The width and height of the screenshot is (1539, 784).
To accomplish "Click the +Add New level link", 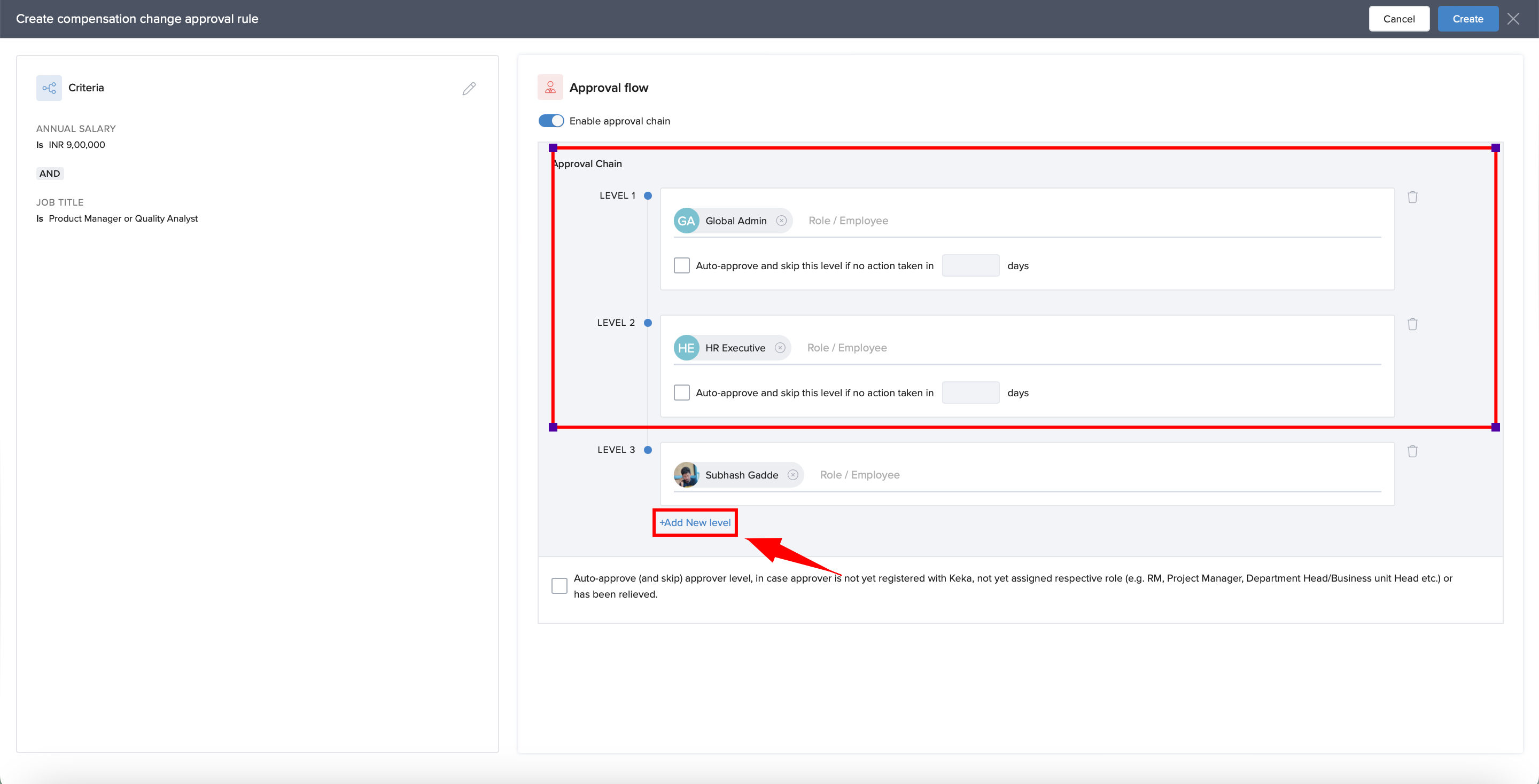I will pos(695,522).
